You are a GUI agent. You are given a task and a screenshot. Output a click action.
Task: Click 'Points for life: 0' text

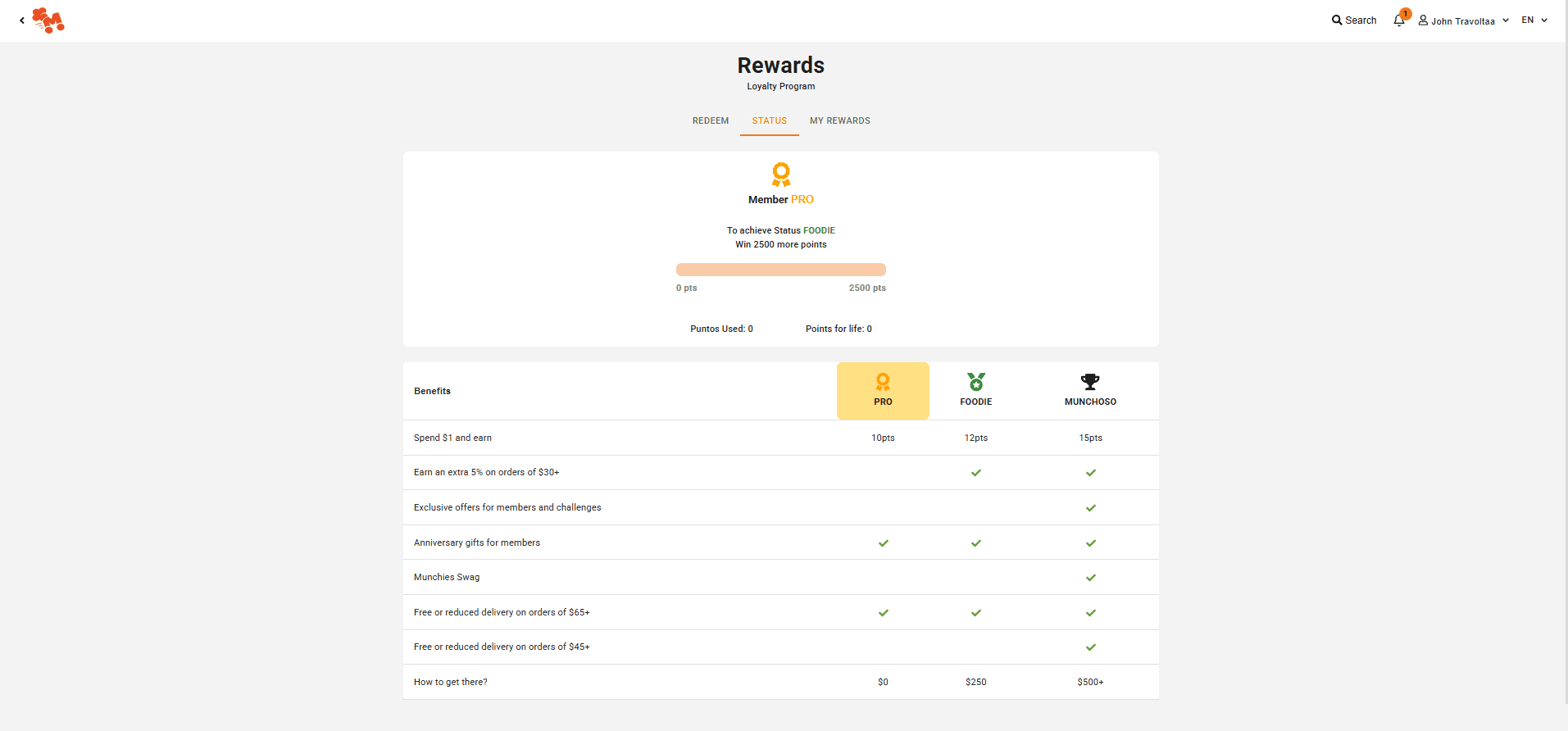tap(839, 329)
